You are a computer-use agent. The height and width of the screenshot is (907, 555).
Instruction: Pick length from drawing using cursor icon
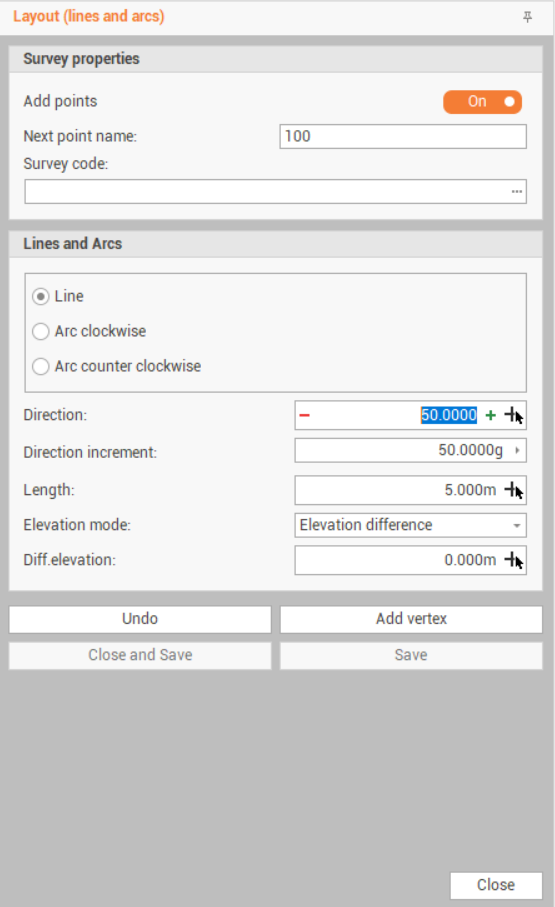pyautogui.click(x=514, y=491)
